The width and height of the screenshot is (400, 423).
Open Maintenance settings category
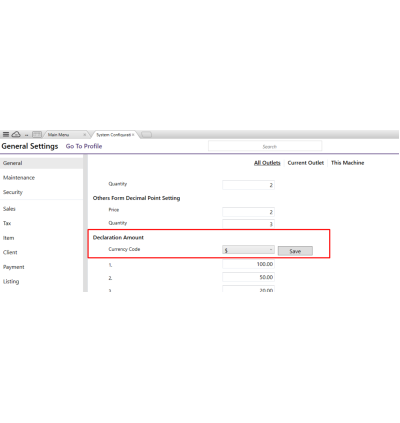point(19,178)
